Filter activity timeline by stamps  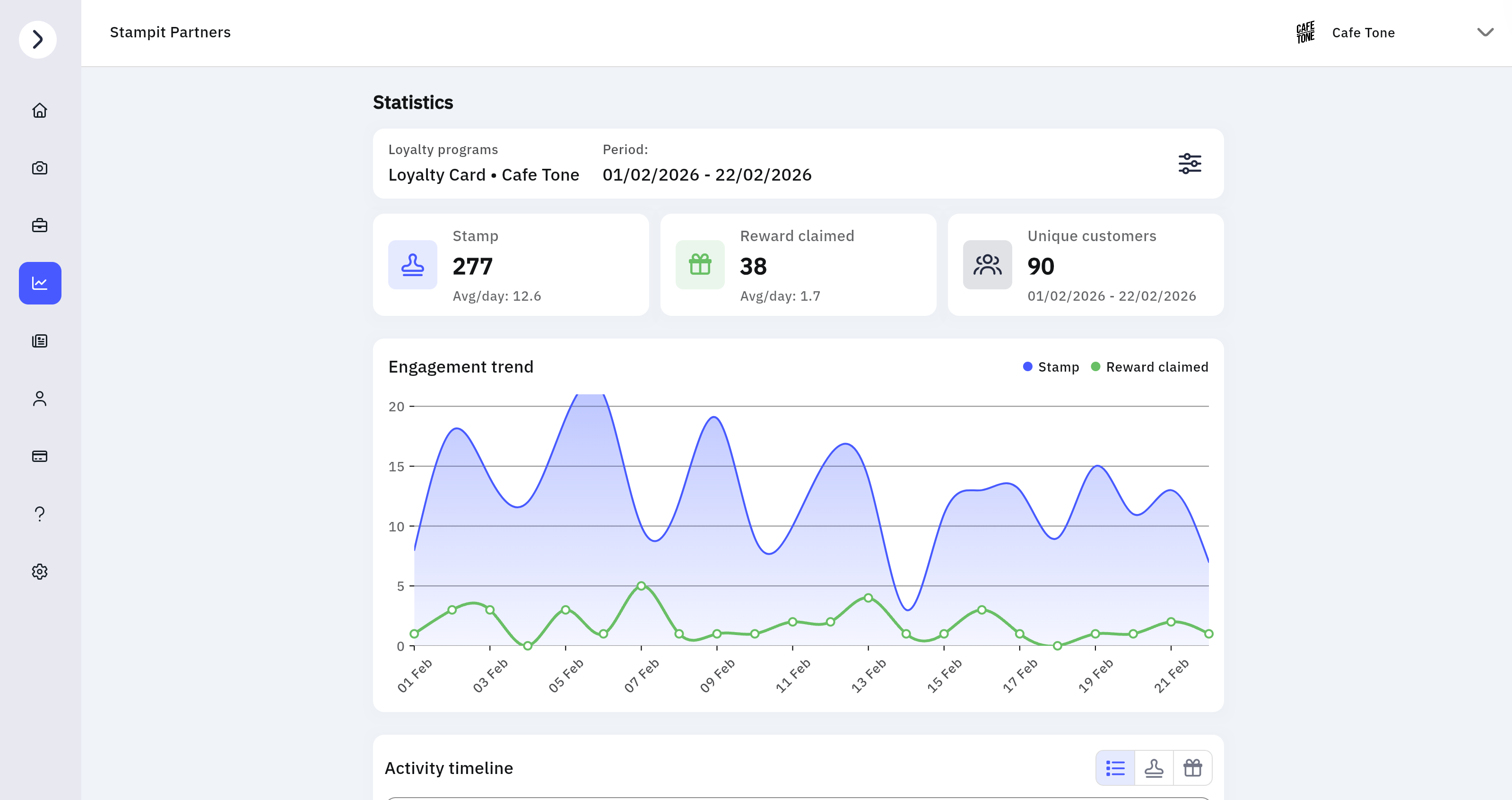[1153, 768]
